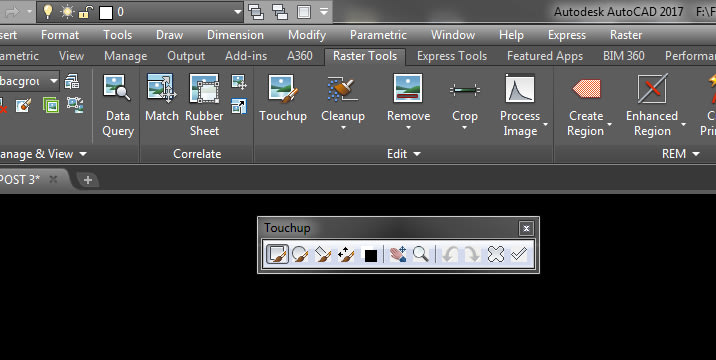The height and width of the screenshot is (360, 716).
Task: Open the Draw menu
Action: click(169, 35)
